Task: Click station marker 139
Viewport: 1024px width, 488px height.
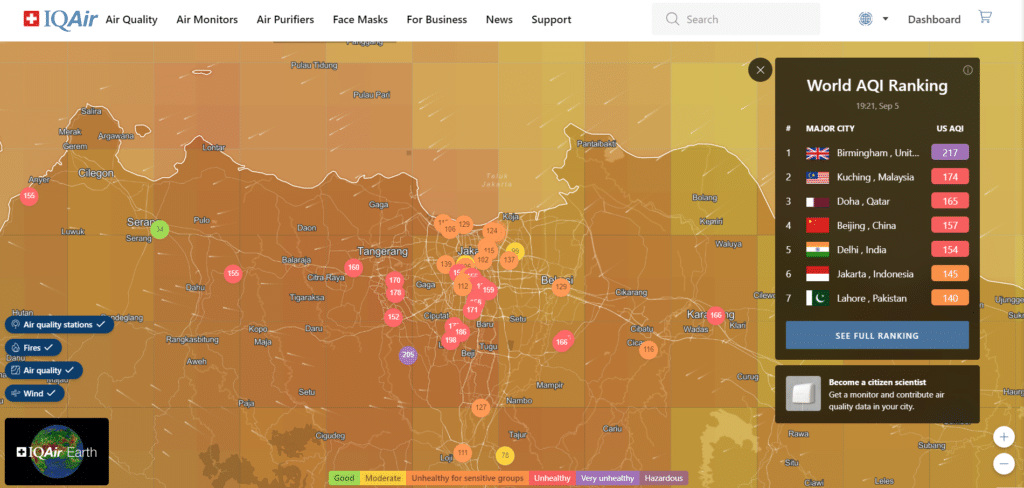Action: click(x=446, y=264)
